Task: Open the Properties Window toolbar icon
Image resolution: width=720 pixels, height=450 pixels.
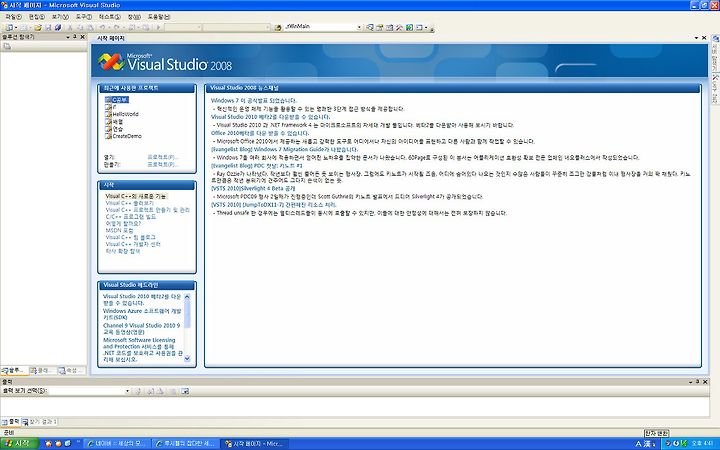Action: (x=380, y=28)
